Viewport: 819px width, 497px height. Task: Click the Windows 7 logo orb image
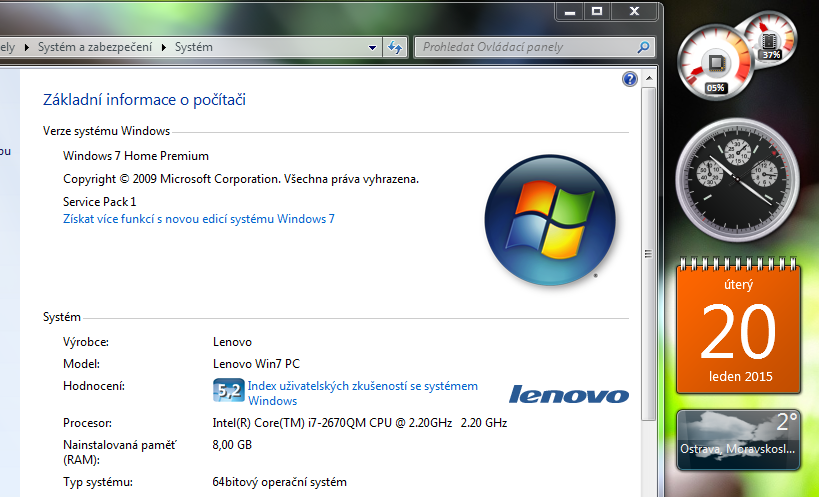[x=544, y=220]
